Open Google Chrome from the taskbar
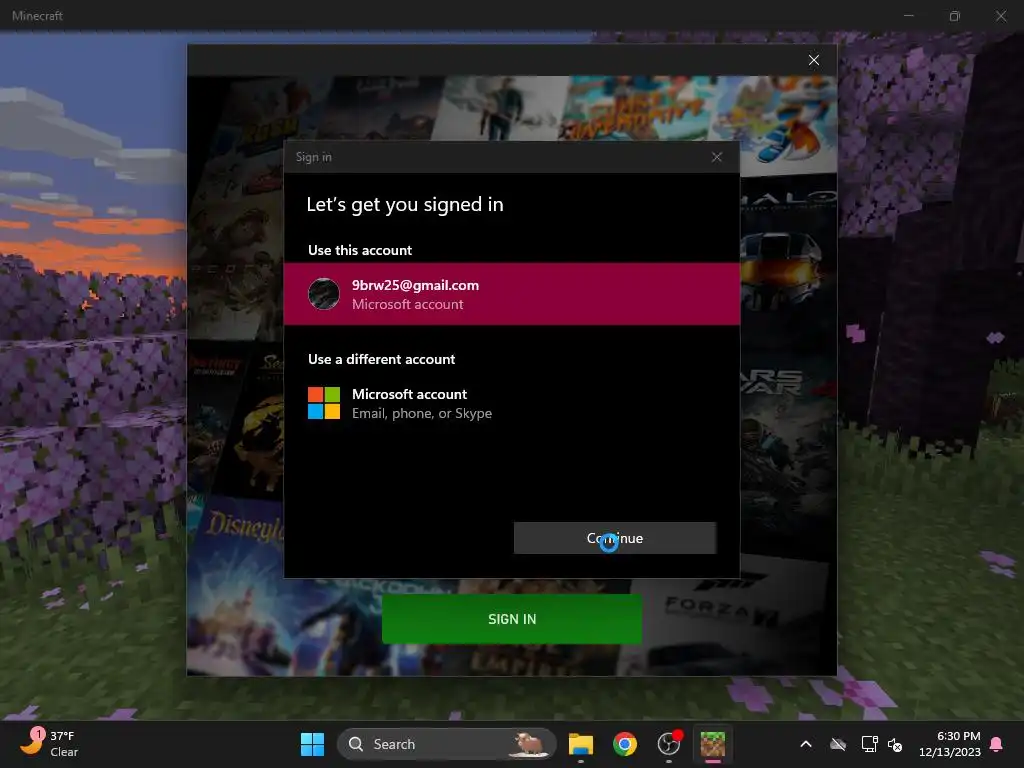This screenshot has height=768, width=1024. tap(625, 744)
